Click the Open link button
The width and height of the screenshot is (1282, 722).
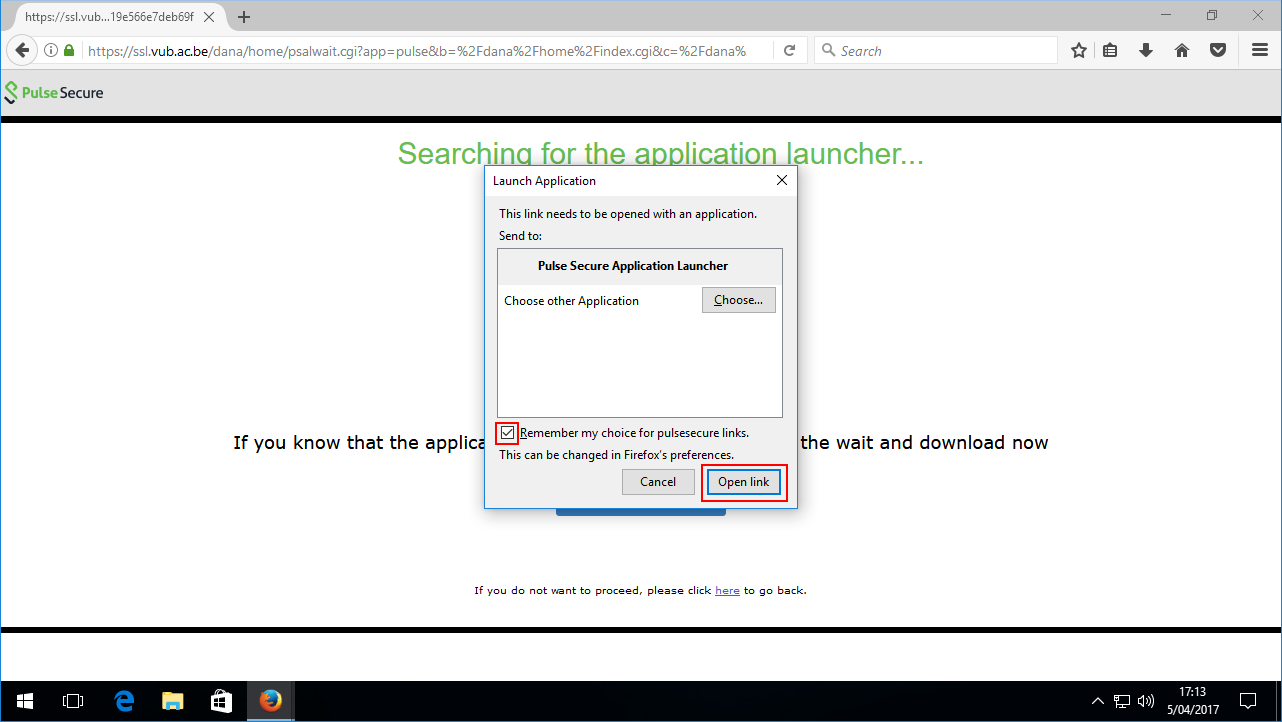point(744,482)
